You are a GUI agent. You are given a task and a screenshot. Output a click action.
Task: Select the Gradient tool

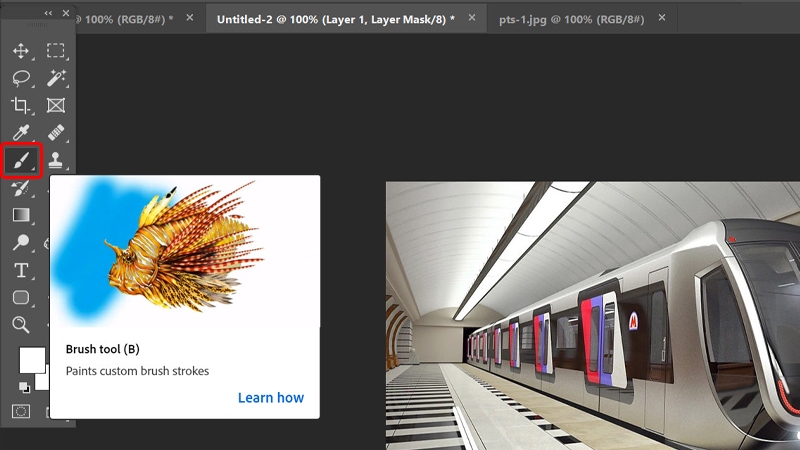click(x=21, y=215)
